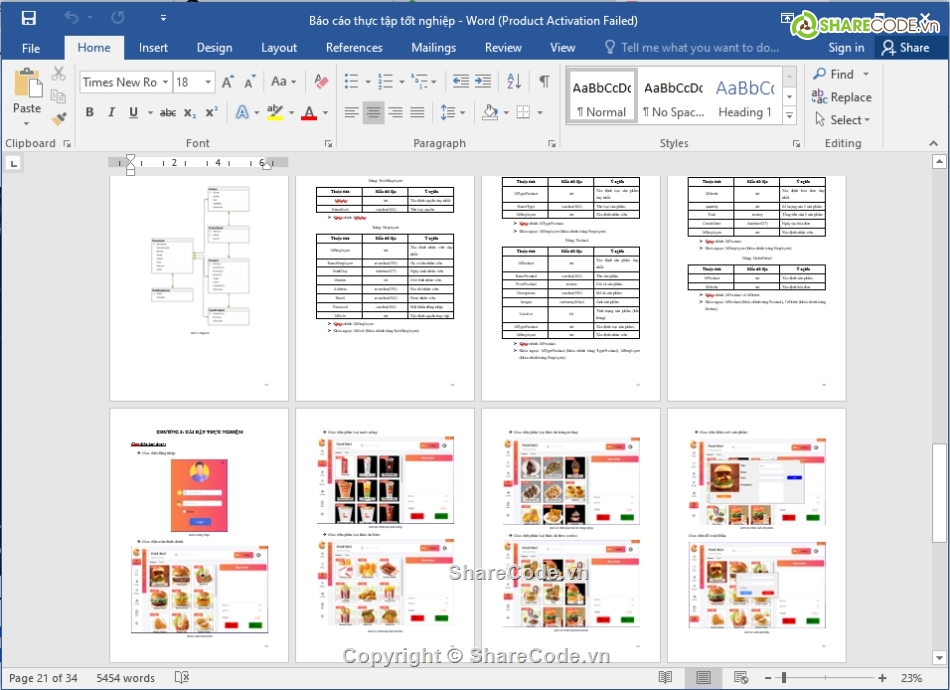The height and width of the screenshot is (690, 950).
Task: Toggle superscript formatting
Action: (211, 112)
